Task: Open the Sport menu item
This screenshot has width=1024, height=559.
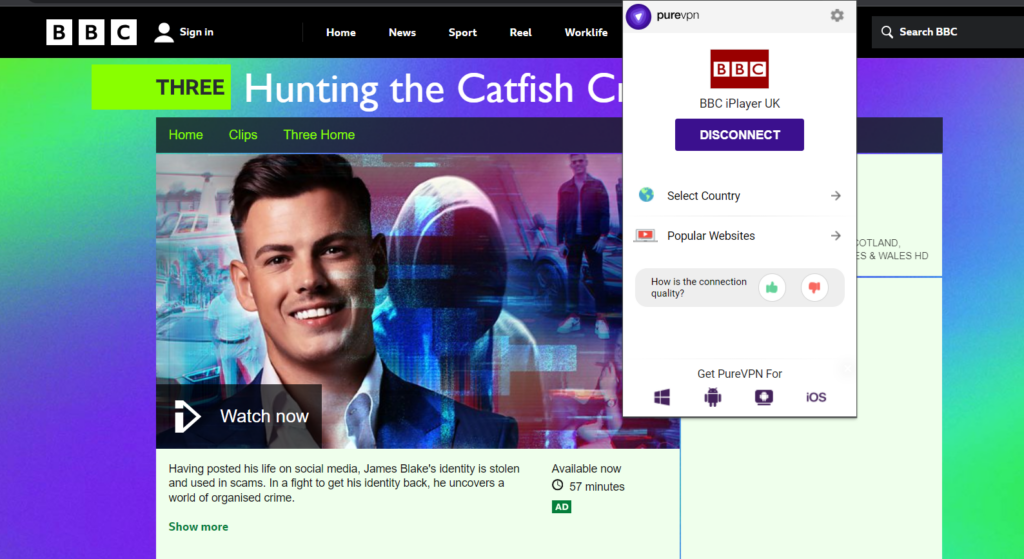Action: coord(462,32)
